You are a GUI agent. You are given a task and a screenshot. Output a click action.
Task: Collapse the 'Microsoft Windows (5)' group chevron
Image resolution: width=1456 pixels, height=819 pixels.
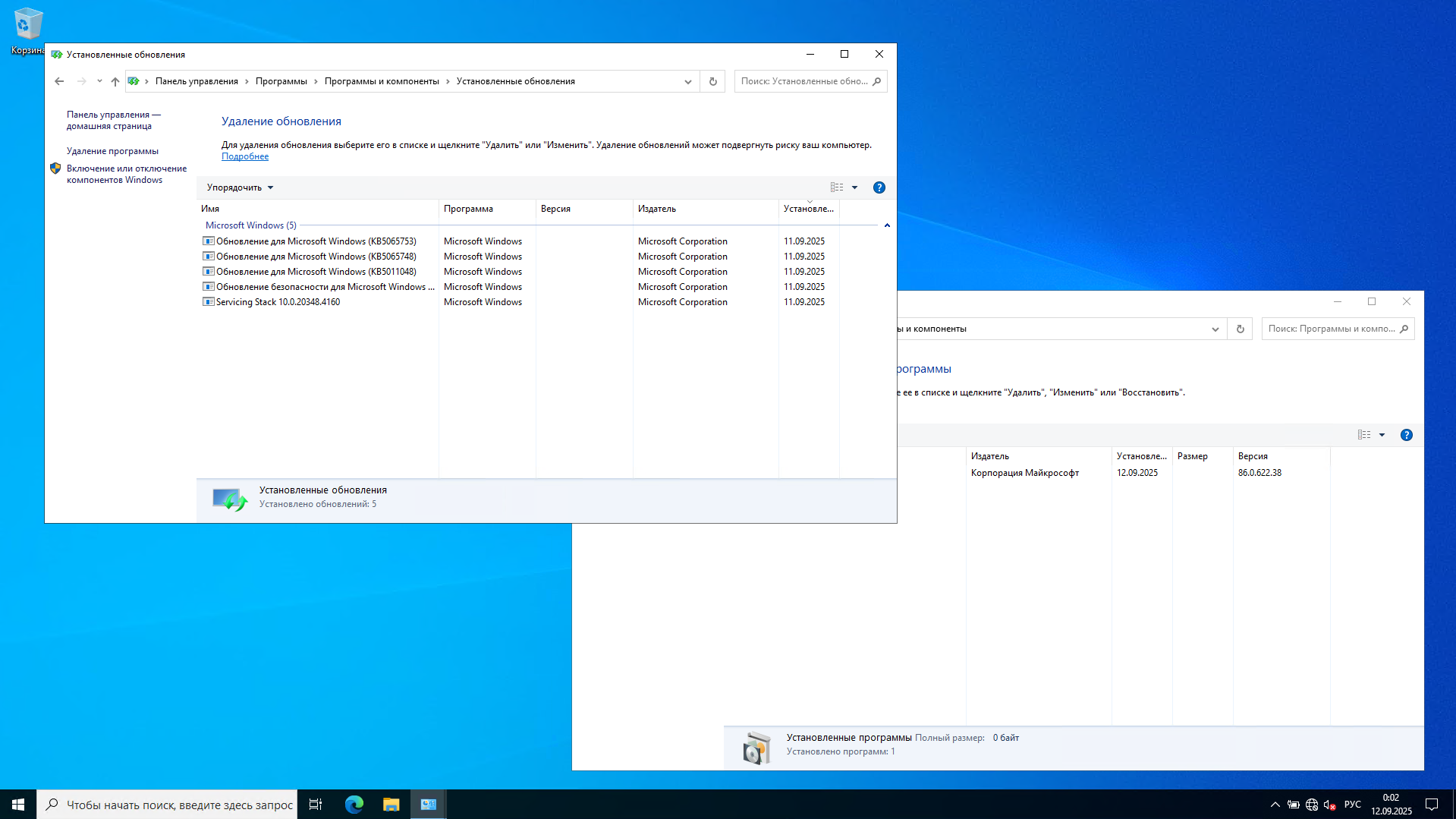(x=887, y=225)
